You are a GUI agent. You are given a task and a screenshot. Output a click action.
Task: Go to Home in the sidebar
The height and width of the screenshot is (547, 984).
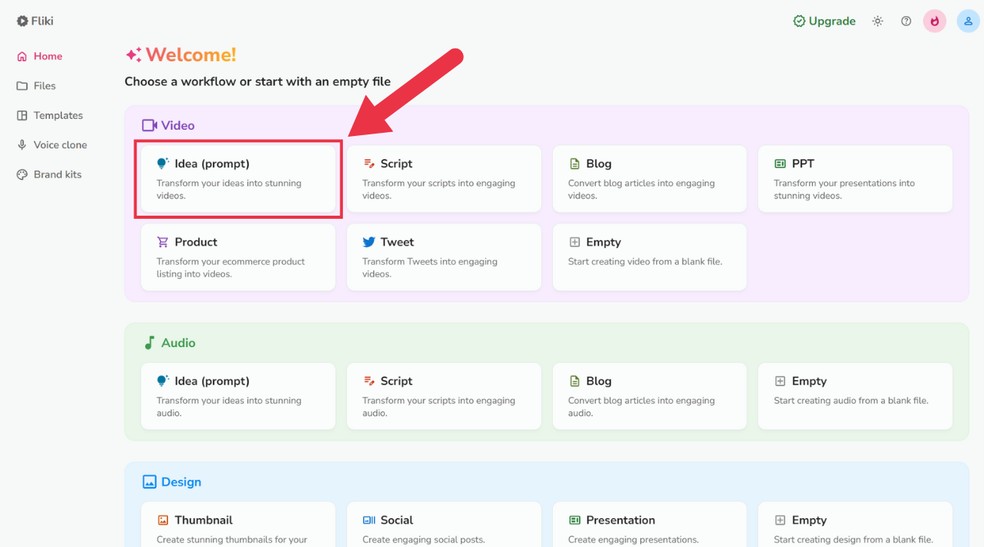coord(47,57)
